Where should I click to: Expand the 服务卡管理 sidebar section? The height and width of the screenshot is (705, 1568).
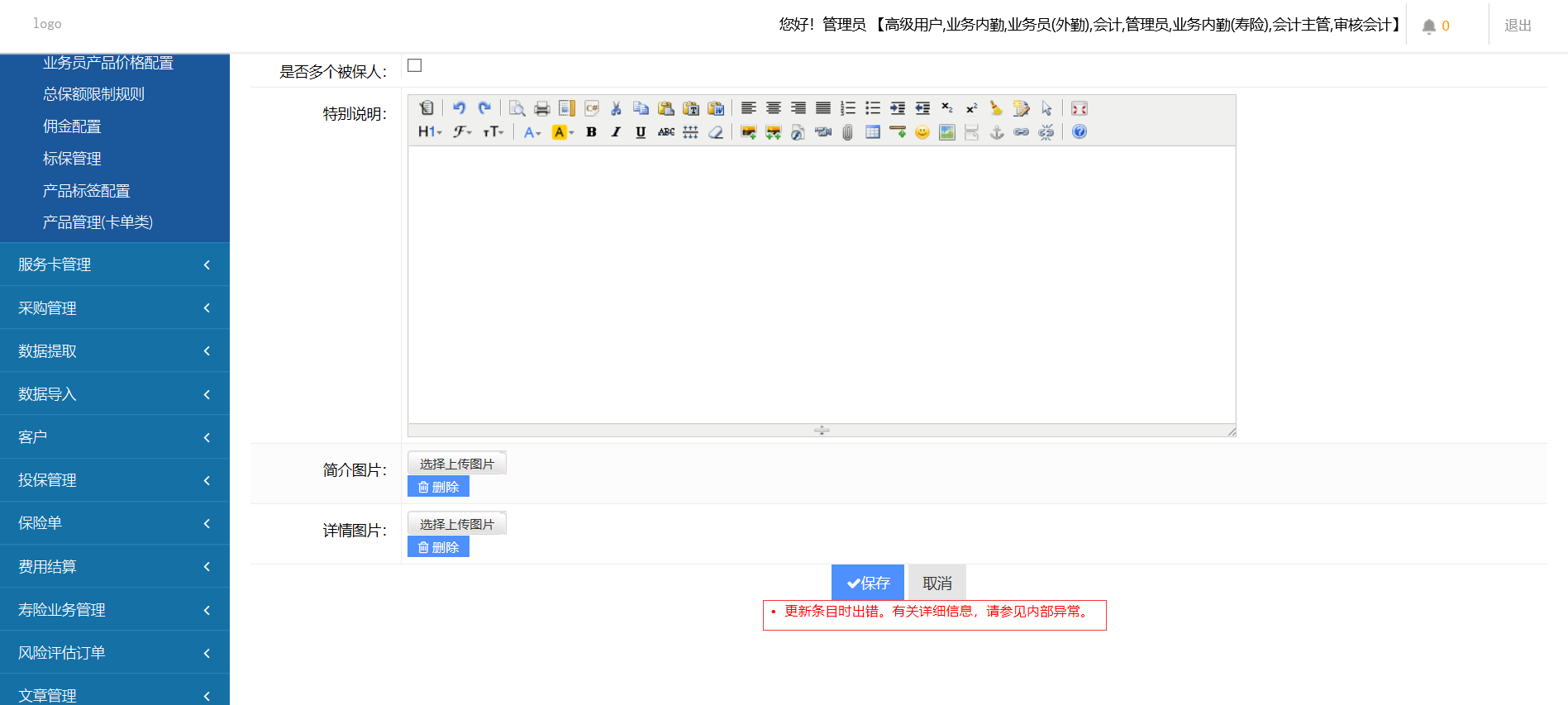tap(115, 264)
